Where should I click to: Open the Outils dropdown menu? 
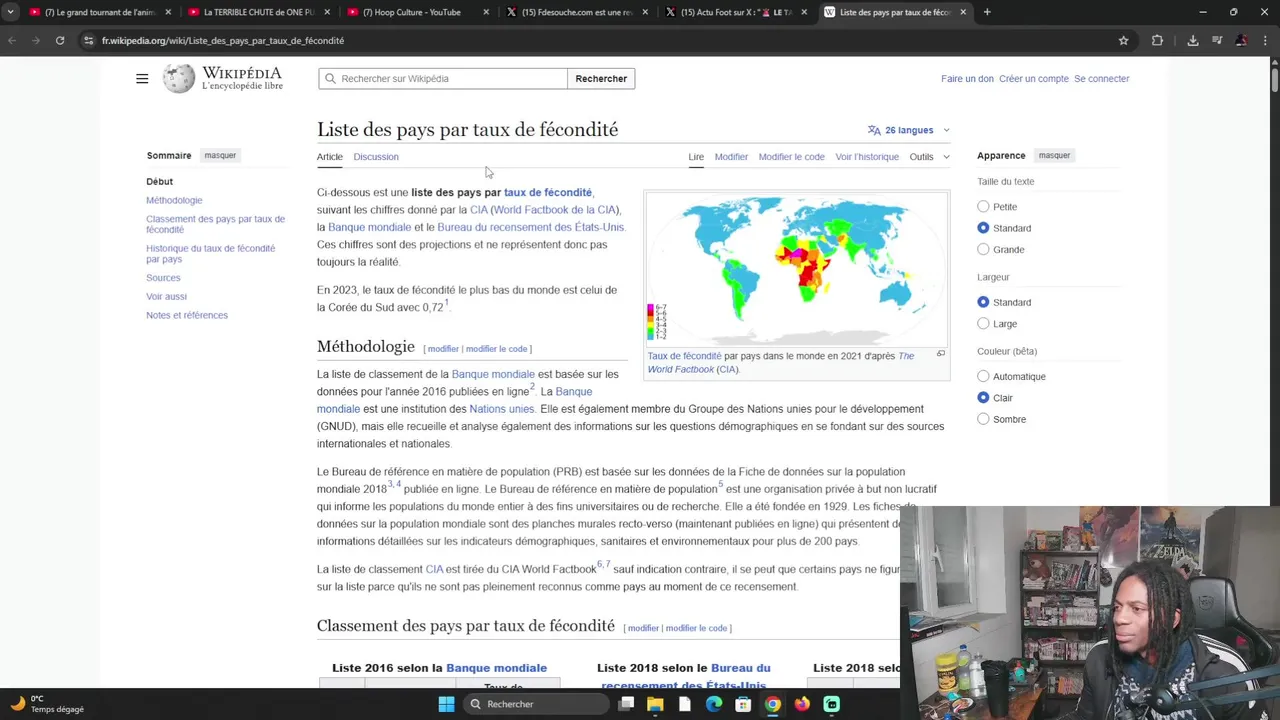pos(929,156)
